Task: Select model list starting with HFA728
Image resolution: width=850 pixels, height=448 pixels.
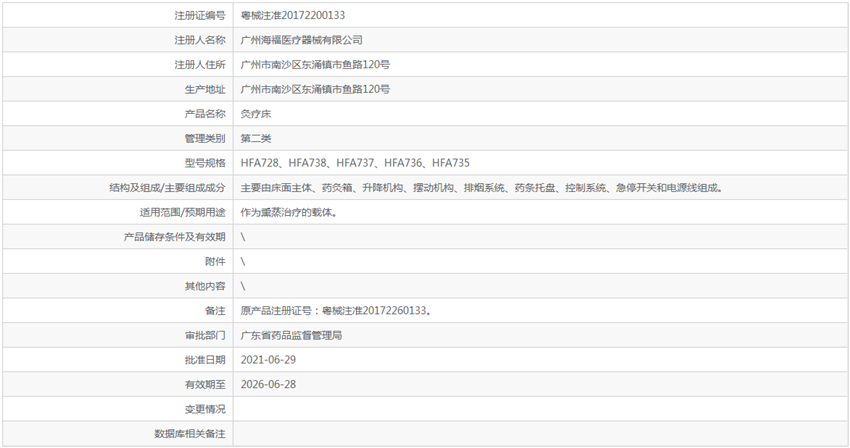Action: [355, 163]
